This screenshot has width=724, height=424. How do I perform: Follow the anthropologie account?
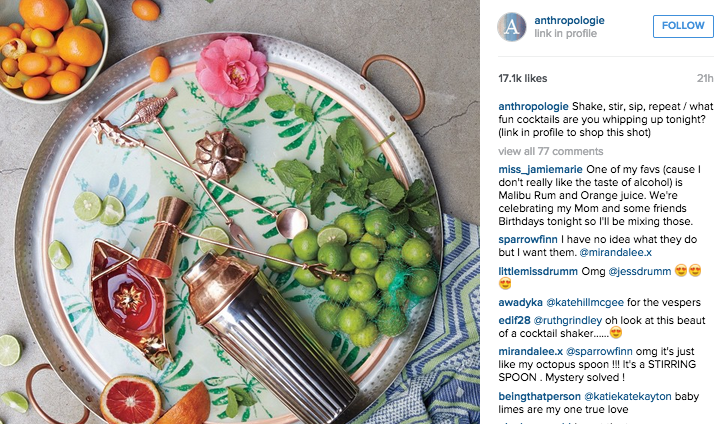(683, 26)
